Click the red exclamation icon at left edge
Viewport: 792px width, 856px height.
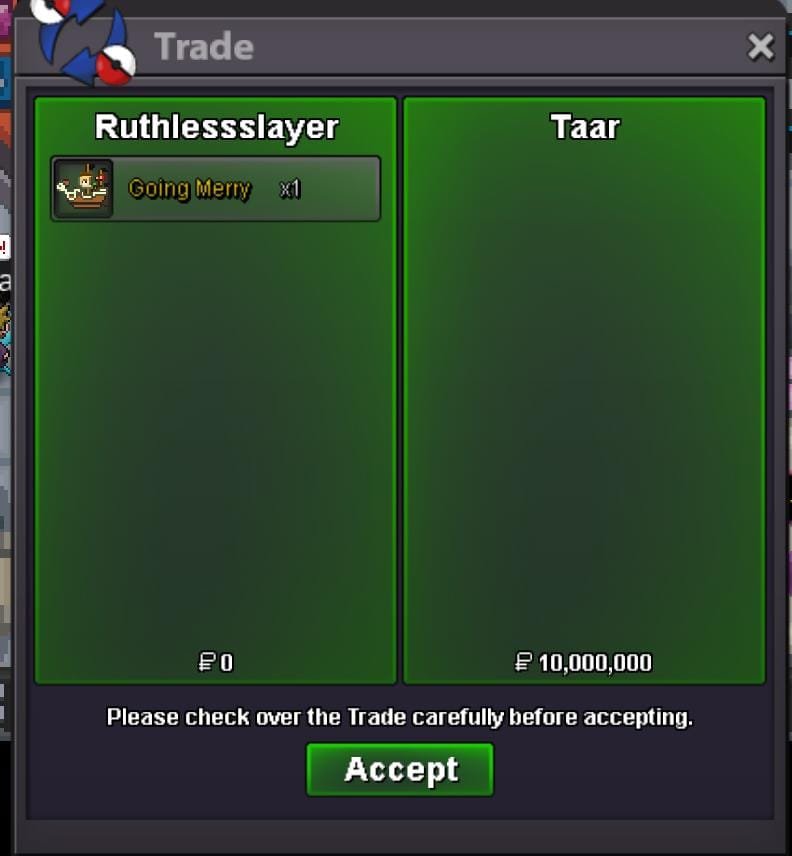pyautogui.click(x=4, y=247)
